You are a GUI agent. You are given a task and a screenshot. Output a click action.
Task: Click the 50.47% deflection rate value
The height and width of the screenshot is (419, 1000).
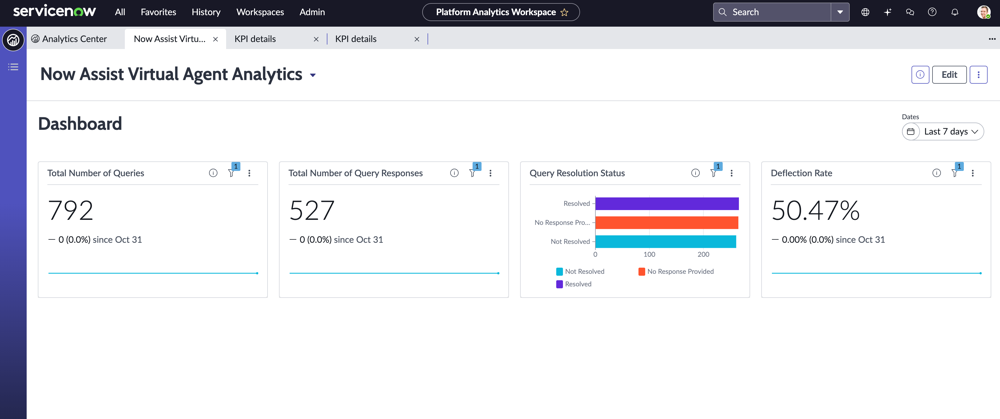tap(816, 211)
